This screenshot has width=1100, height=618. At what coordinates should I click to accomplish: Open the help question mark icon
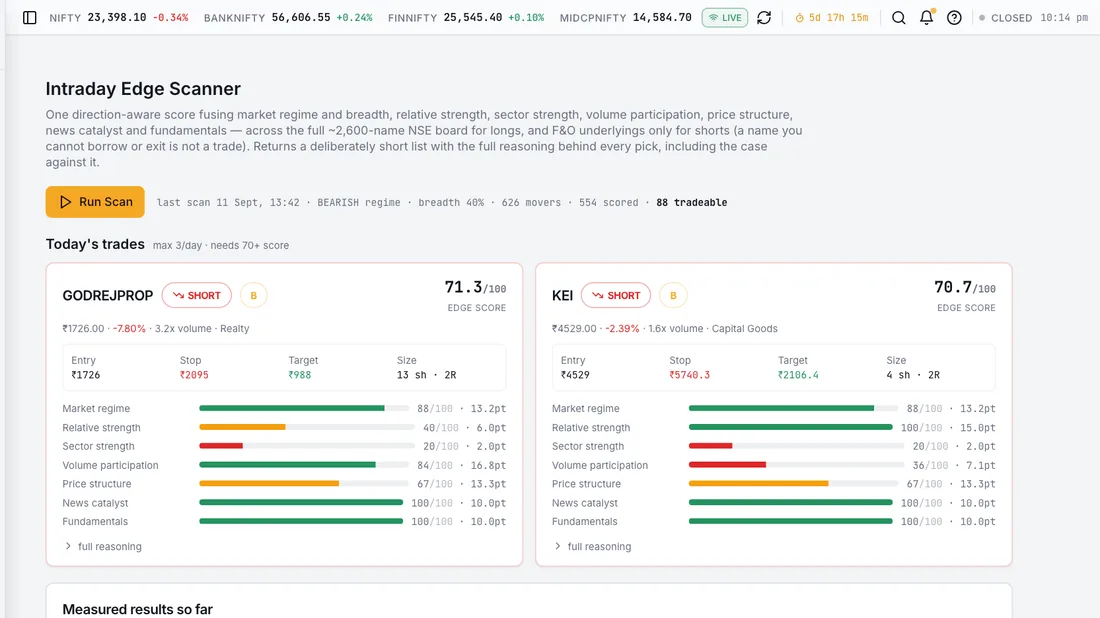pyautogui.click(x=954, y=18)
